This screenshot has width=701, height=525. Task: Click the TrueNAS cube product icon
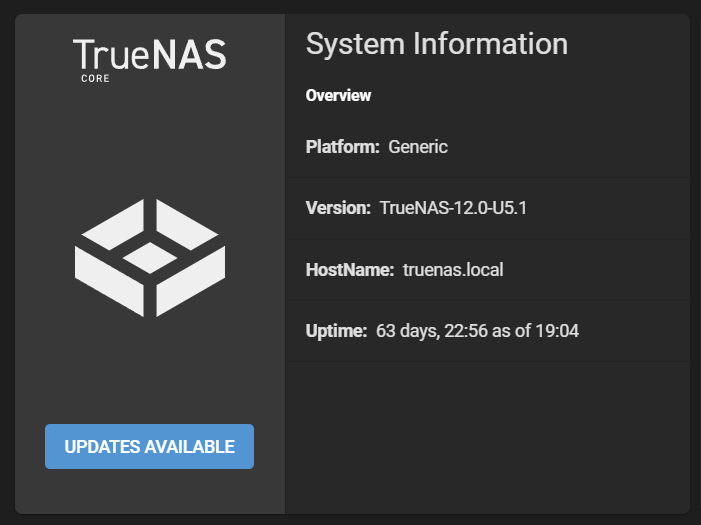coord(150,258)
